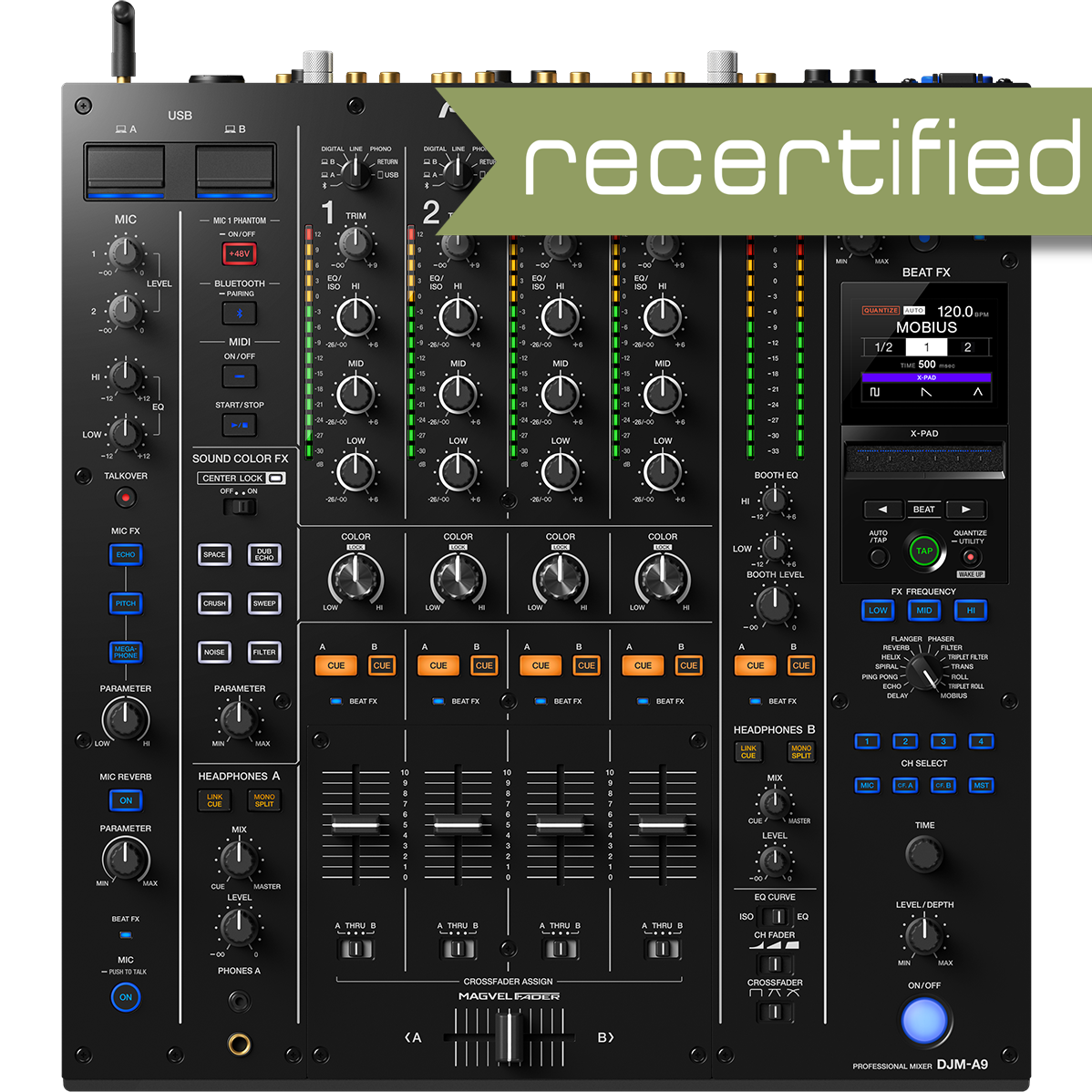Click Headphones A MONO SPLIT button

(264, 801)
